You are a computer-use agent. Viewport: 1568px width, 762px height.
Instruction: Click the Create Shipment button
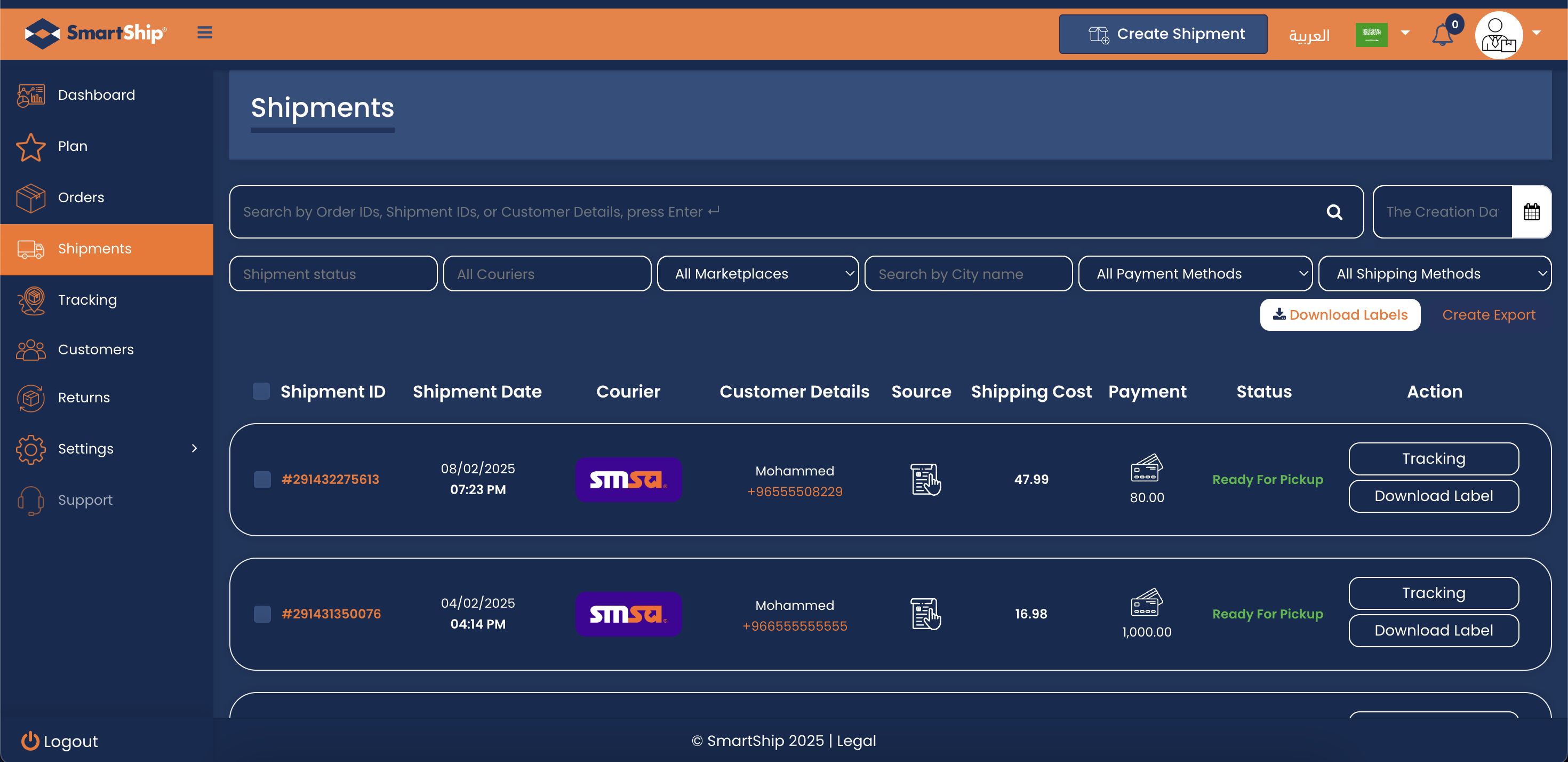pos(1163,34)
